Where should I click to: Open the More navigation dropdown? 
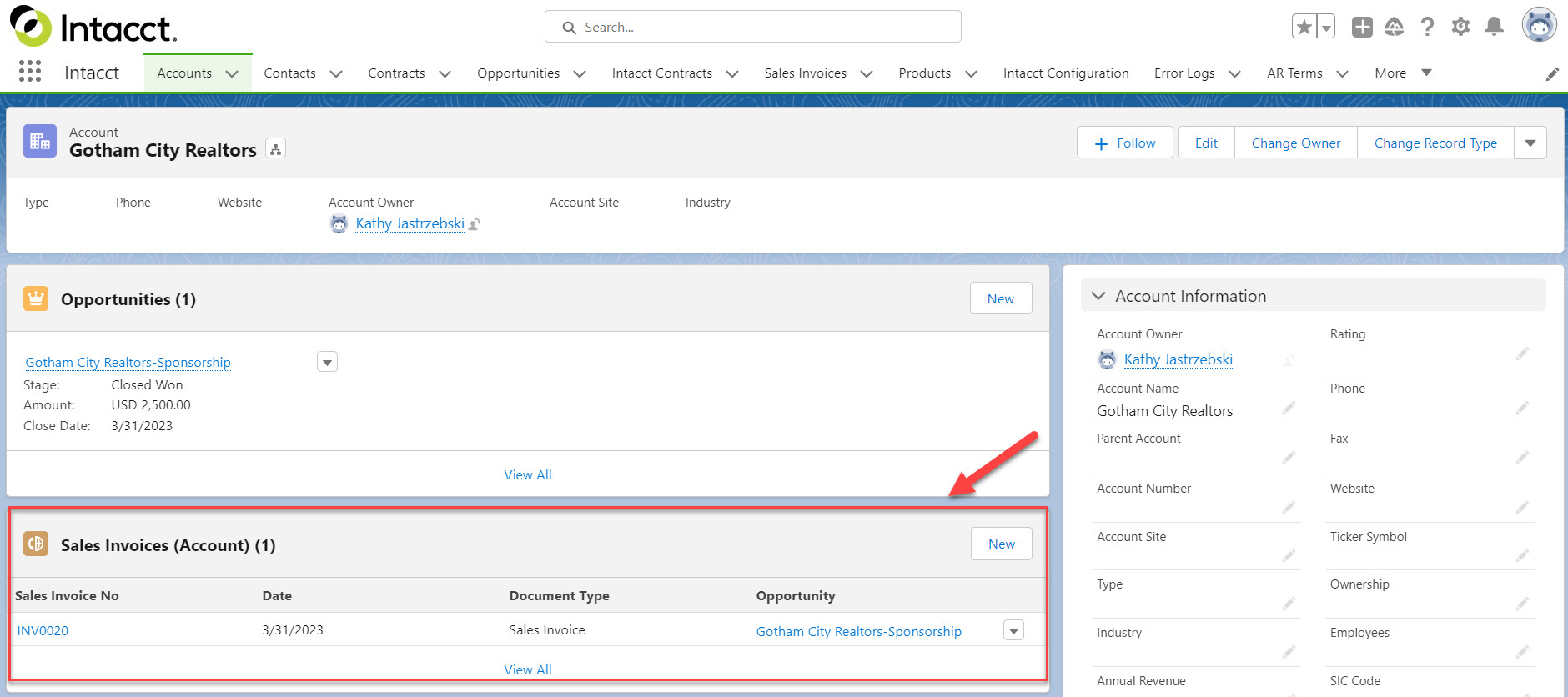tap(1402, 73)
